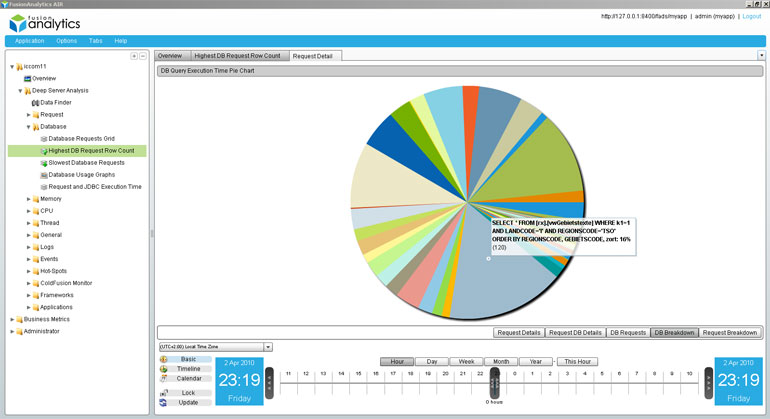Select Frameworks tree item

(x=56, y=295)
